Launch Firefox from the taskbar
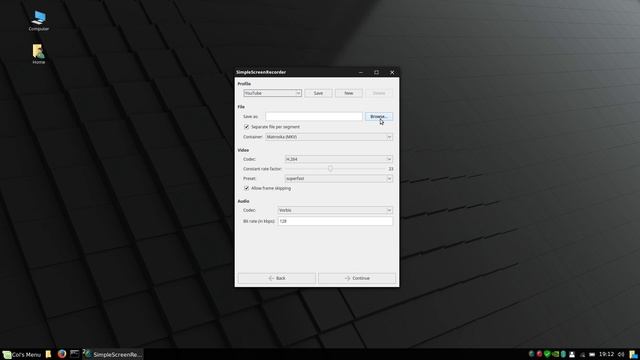Image resolution: width=640 pixels, height=360 pixels. (x=62, y=354)
